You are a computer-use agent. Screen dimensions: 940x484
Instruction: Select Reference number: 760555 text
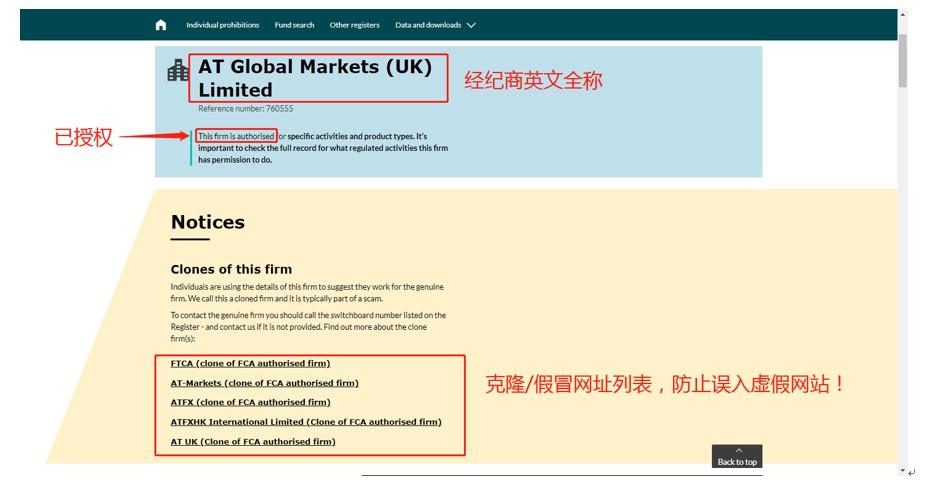(x=246, y=109)
